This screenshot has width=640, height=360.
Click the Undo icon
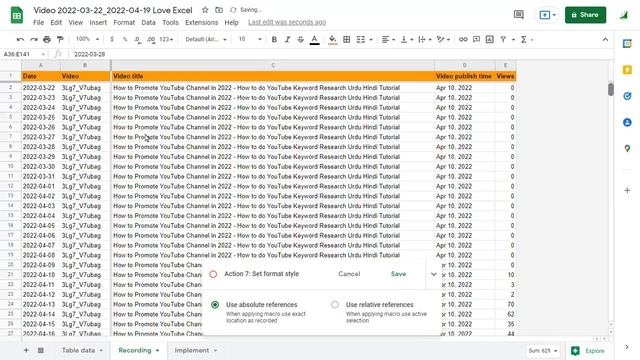[x=20, y=40]
